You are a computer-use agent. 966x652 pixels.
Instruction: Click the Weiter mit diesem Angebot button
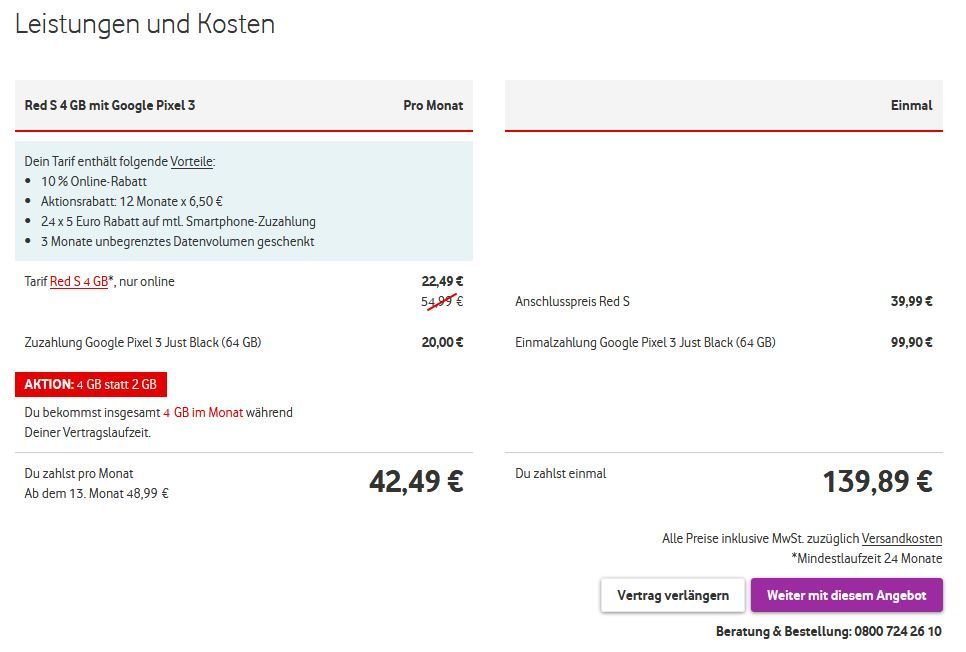tap(846, 595)
